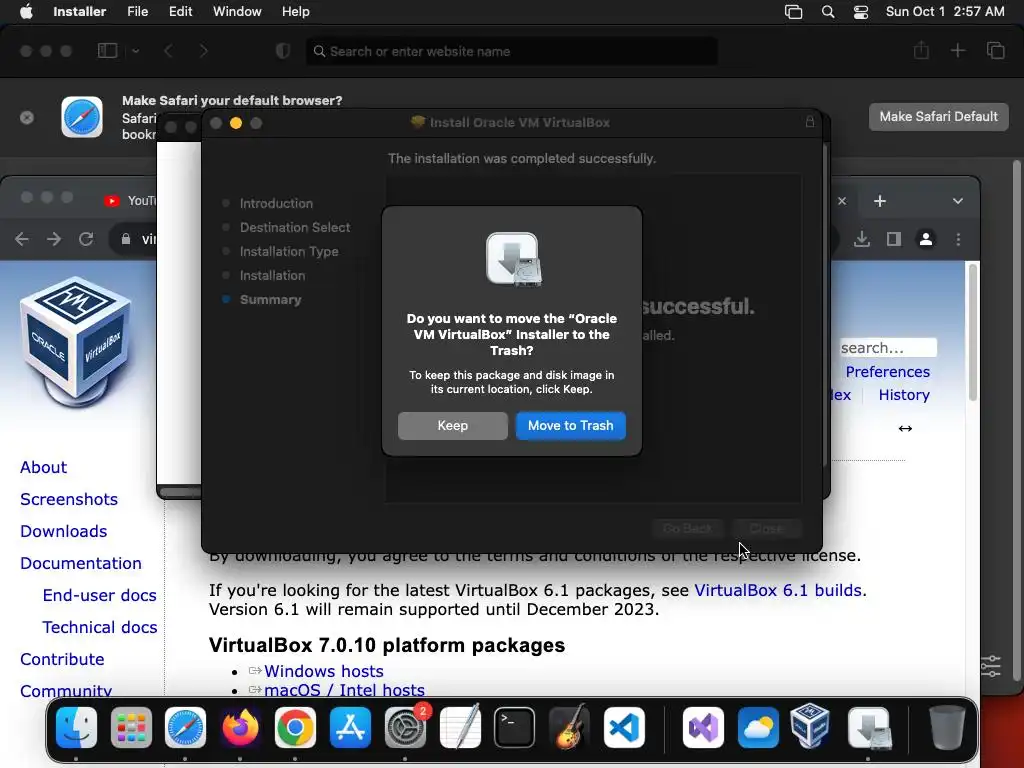Open the Window menu
This screenshot has height=768, width=1024.
tap(237, 12)
